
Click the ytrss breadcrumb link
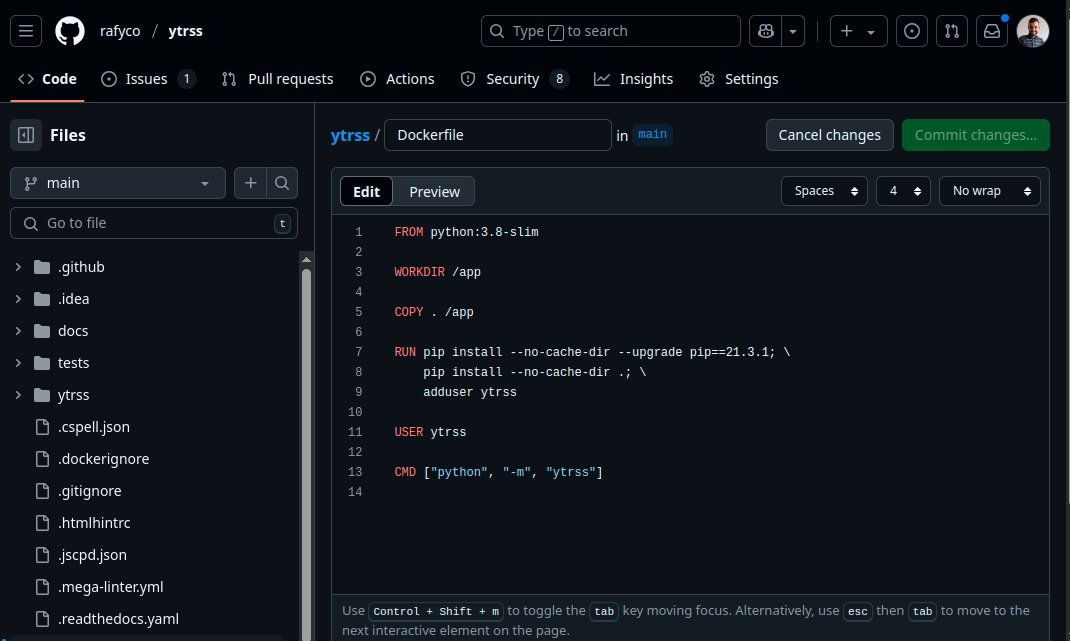[x=350, y=135]
